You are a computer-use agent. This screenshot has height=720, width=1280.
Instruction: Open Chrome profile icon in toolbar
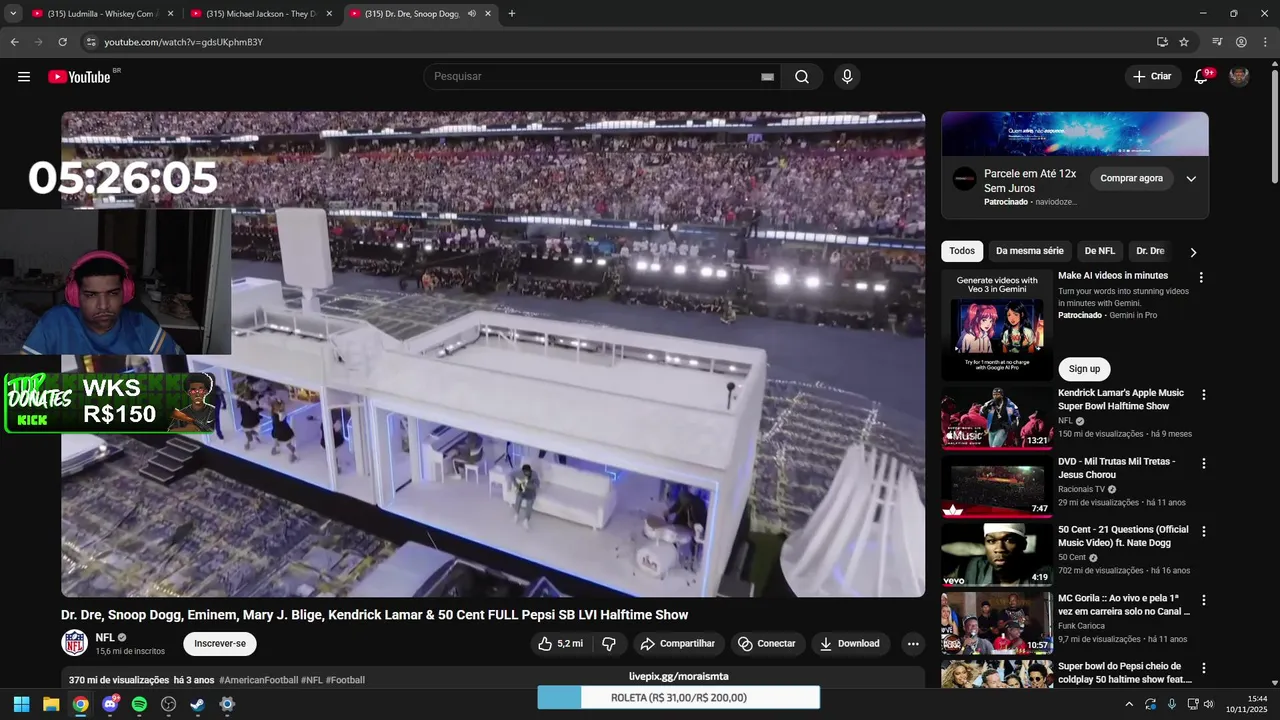(x=1241, y=42)
